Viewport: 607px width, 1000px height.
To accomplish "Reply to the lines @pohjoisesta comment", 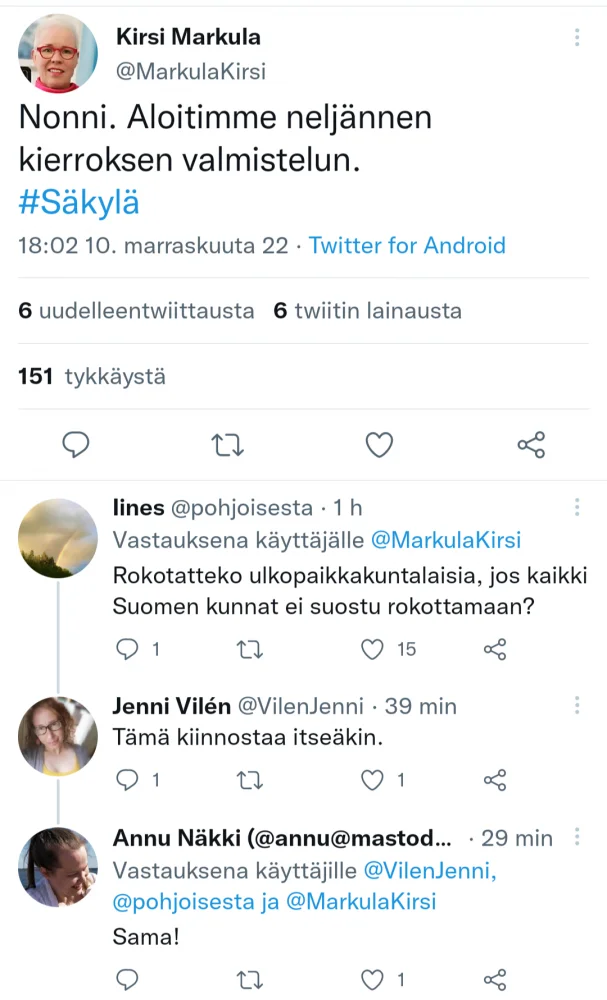I will point(127,650).
